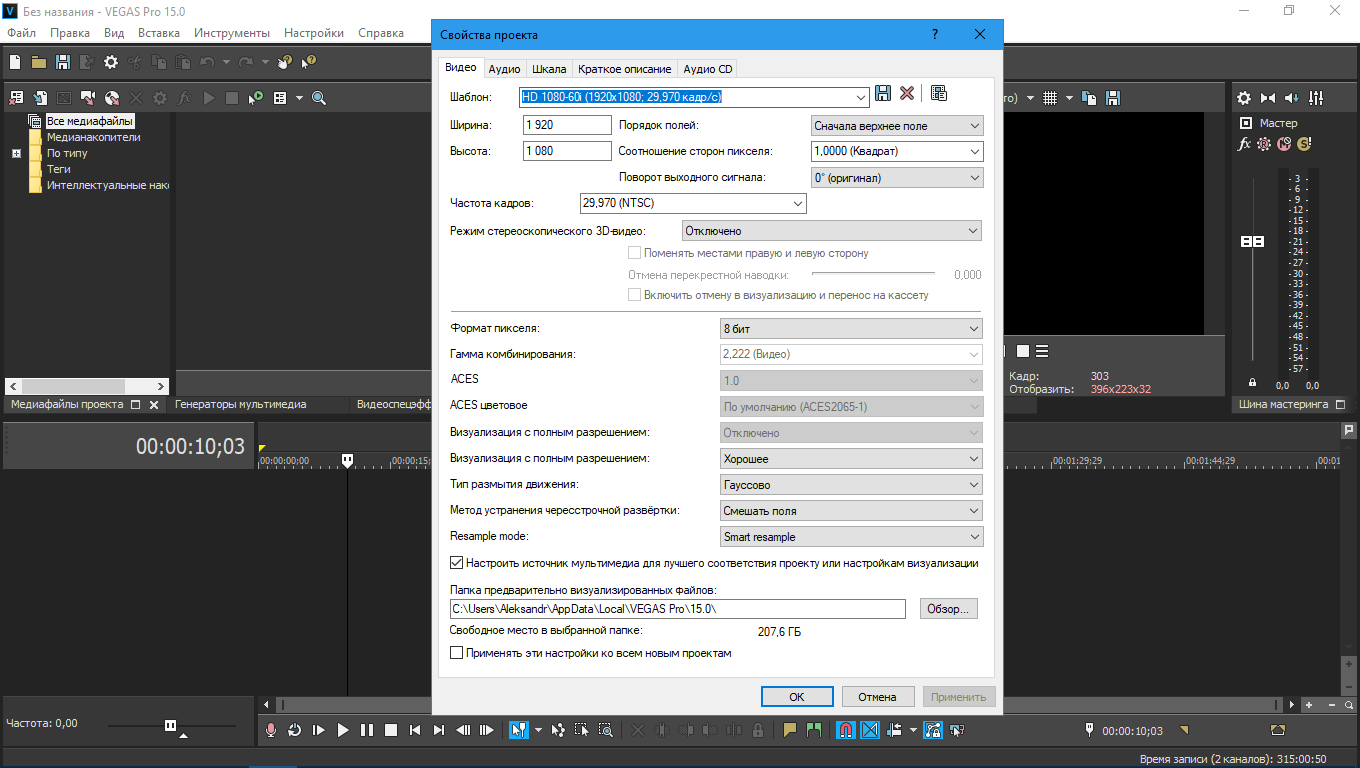The image size is (1360, 768).
Task: Insert a marker with the yellow marker icon
Action: (789, 730)
